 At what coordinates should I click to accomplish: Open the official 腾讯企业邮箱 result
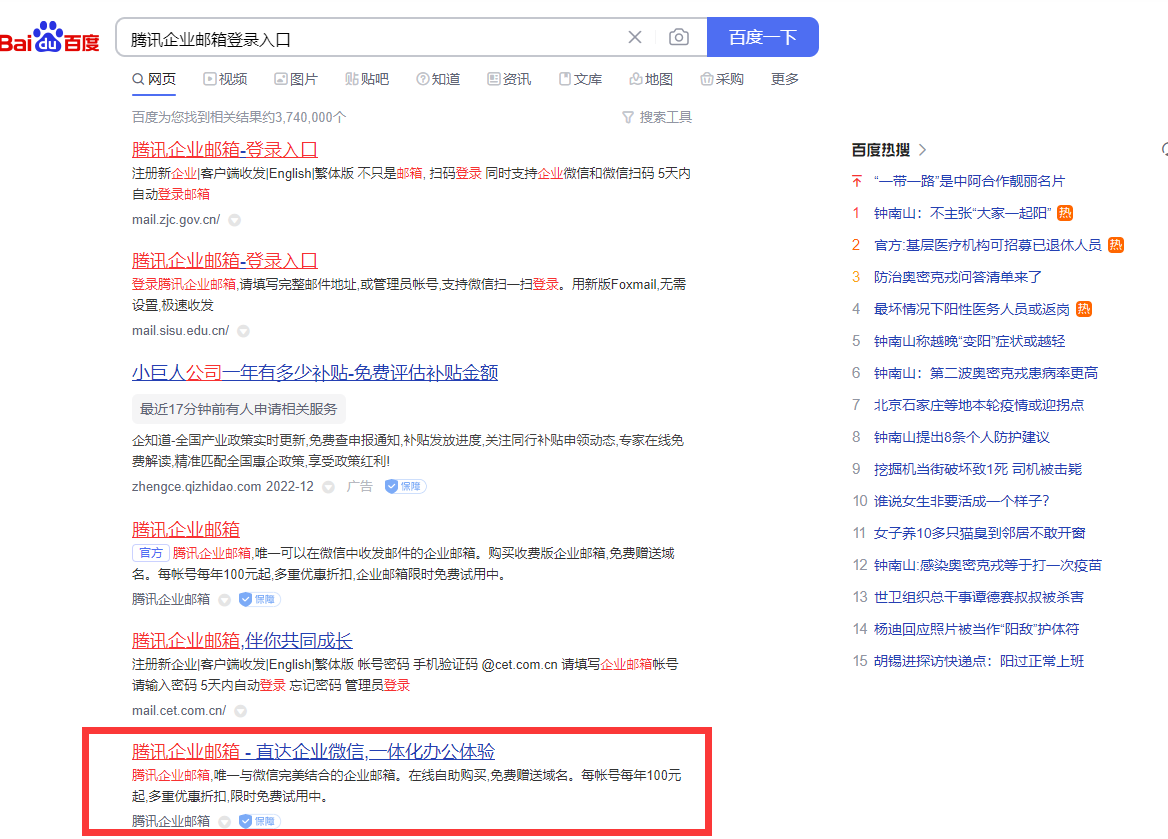click(186, 530)
